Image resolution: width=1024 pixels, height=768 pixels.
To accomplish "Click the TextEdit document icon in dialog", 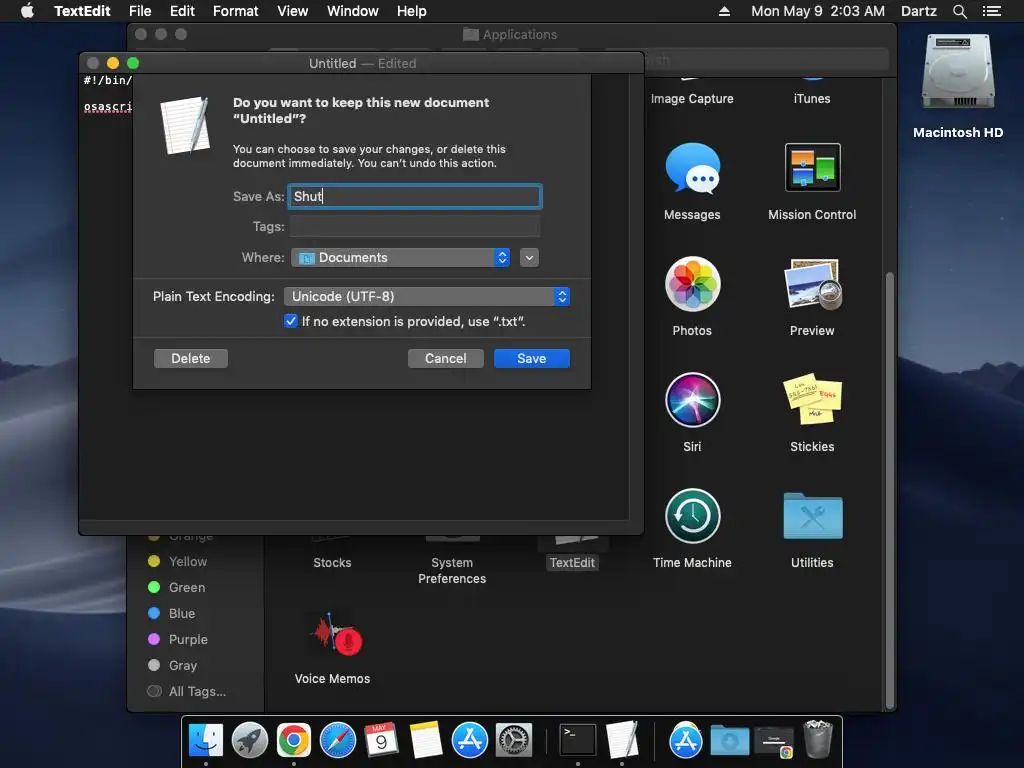I will click(186, 125).
